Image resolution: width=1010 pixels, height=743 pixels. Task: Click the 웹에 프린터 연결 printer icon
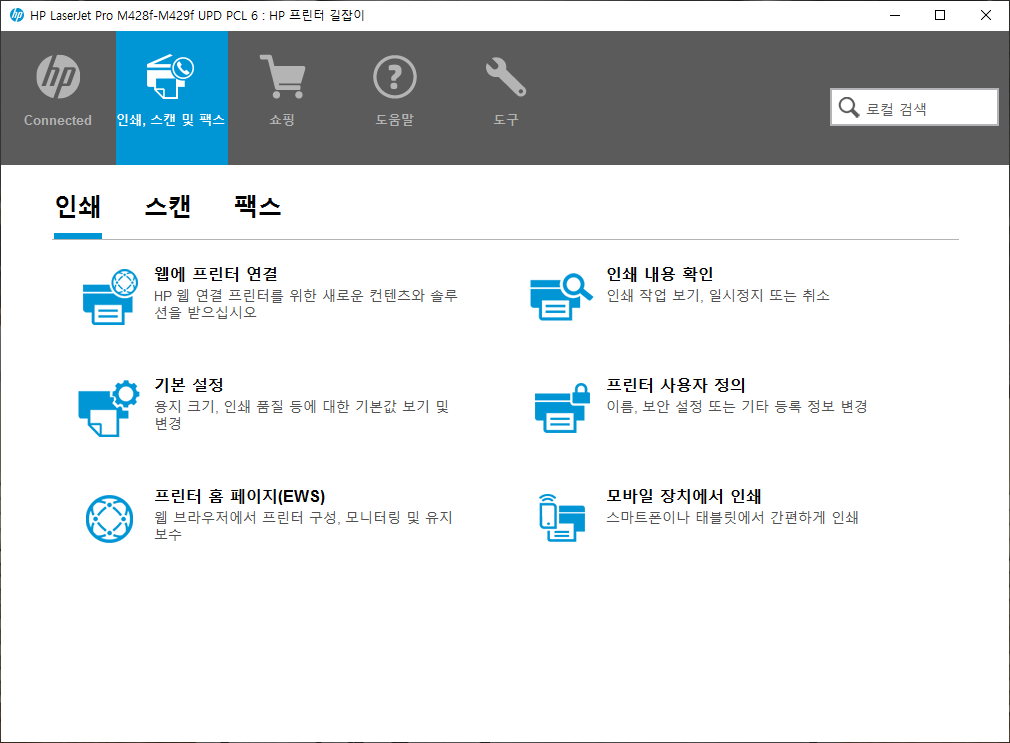coord(110,297)
